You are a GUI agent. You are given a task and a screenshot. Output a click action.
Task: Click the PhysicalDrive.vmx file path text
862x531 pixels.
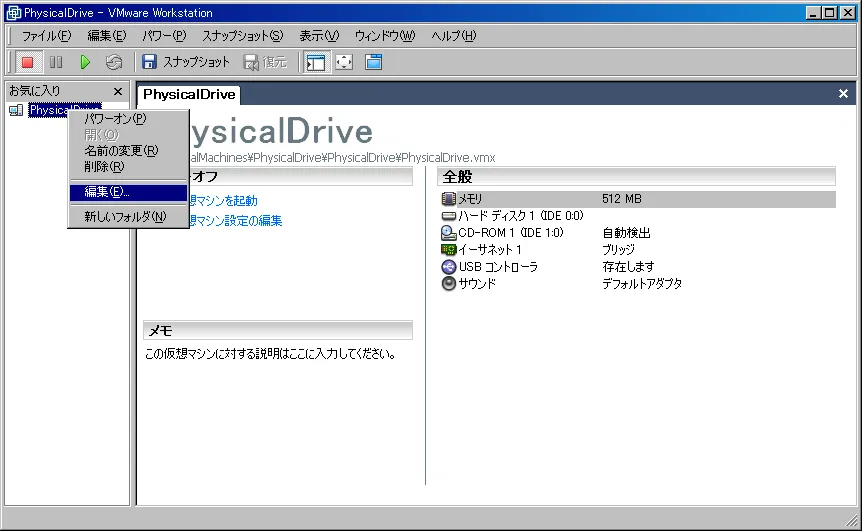point(342,158)
